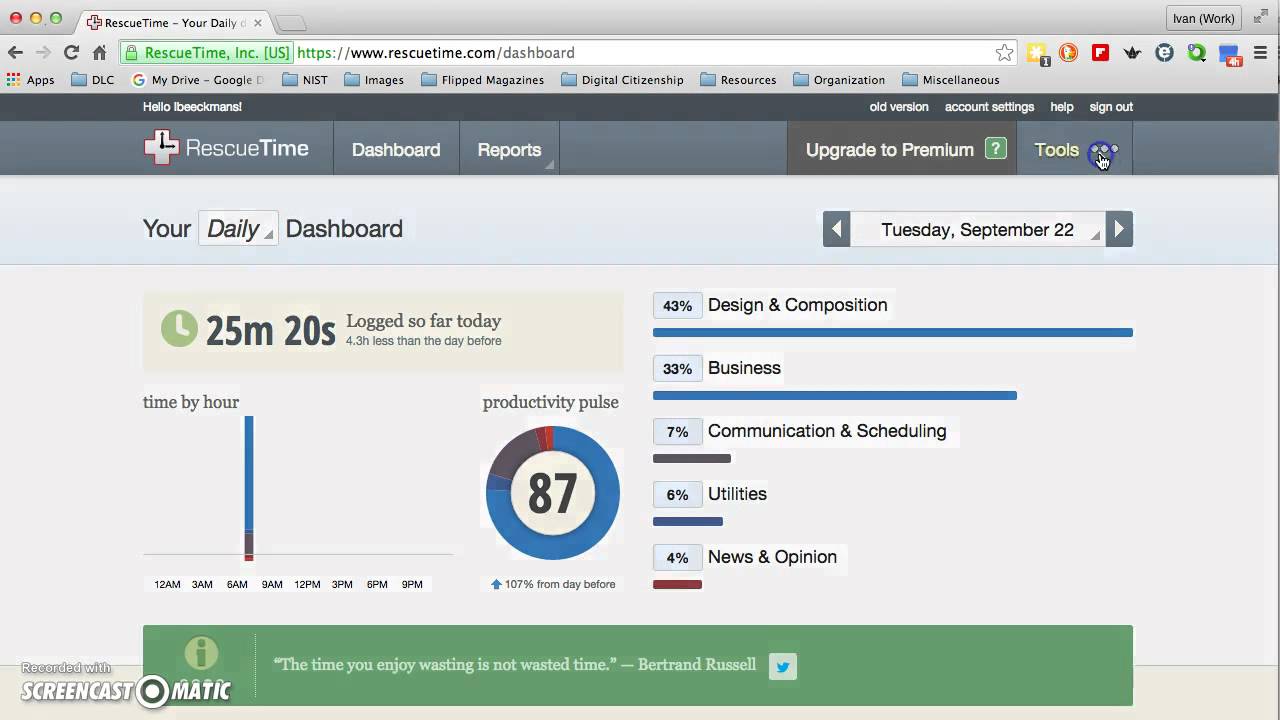
Task: Open the Flipped Magazines bookmarks folder
Action: pyautogui.click(x=483, y=80)
